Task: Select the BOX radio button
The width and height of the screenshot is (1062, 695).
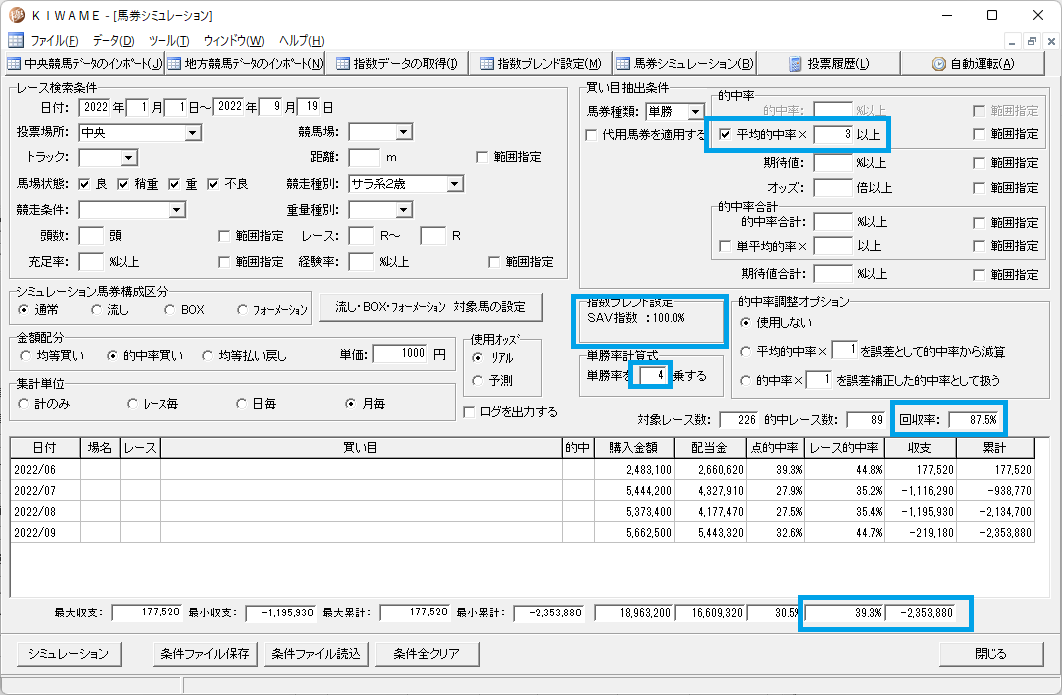Action: click(x=169, y=310)
